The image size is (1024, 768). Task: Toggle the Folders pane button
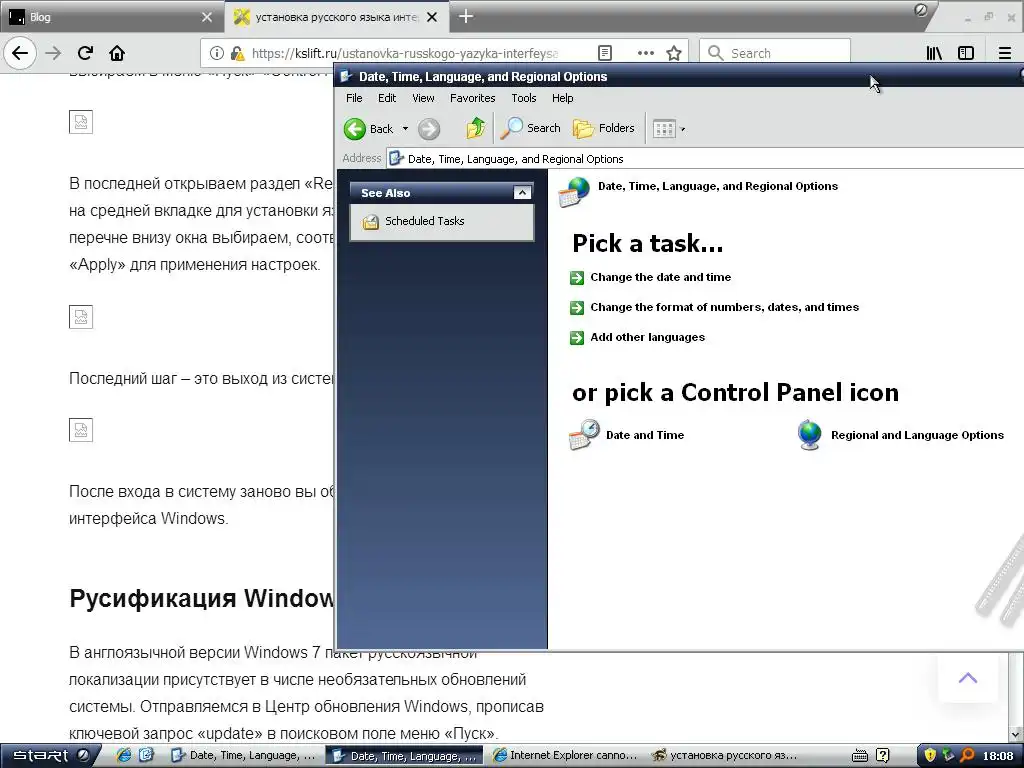[603, 128]
